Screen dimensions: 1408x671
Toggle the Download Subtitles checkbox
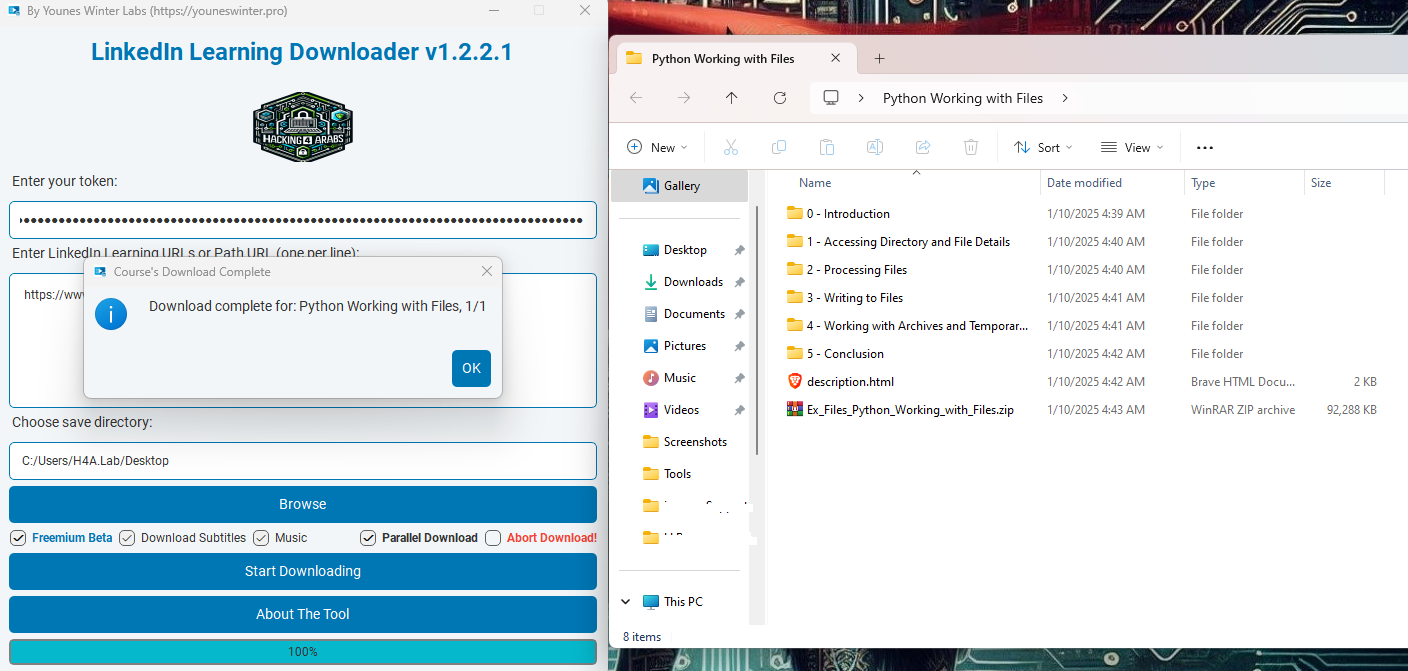point(127,538)
